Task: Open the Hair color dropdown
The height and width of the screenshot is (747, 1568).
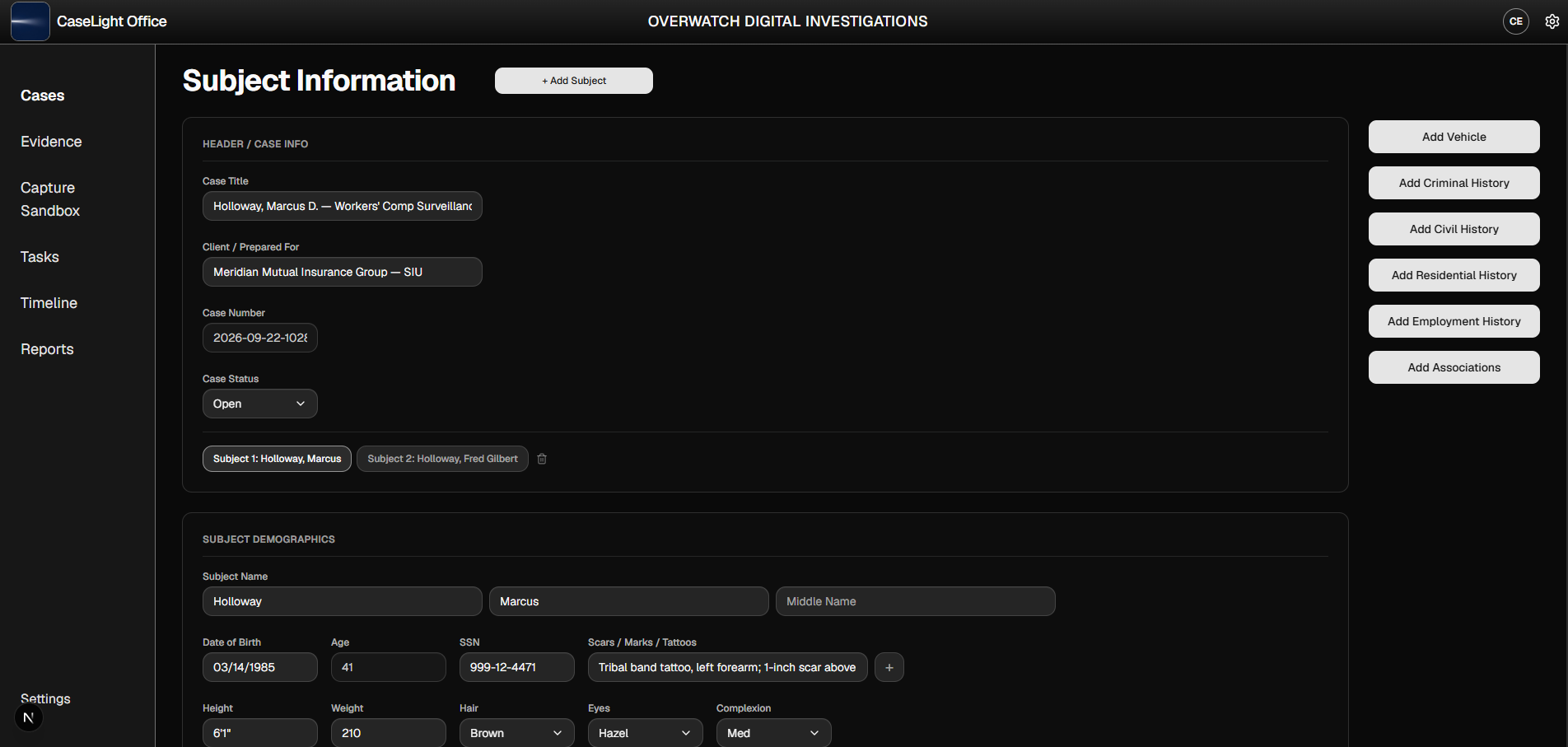Action: [517, 733]
